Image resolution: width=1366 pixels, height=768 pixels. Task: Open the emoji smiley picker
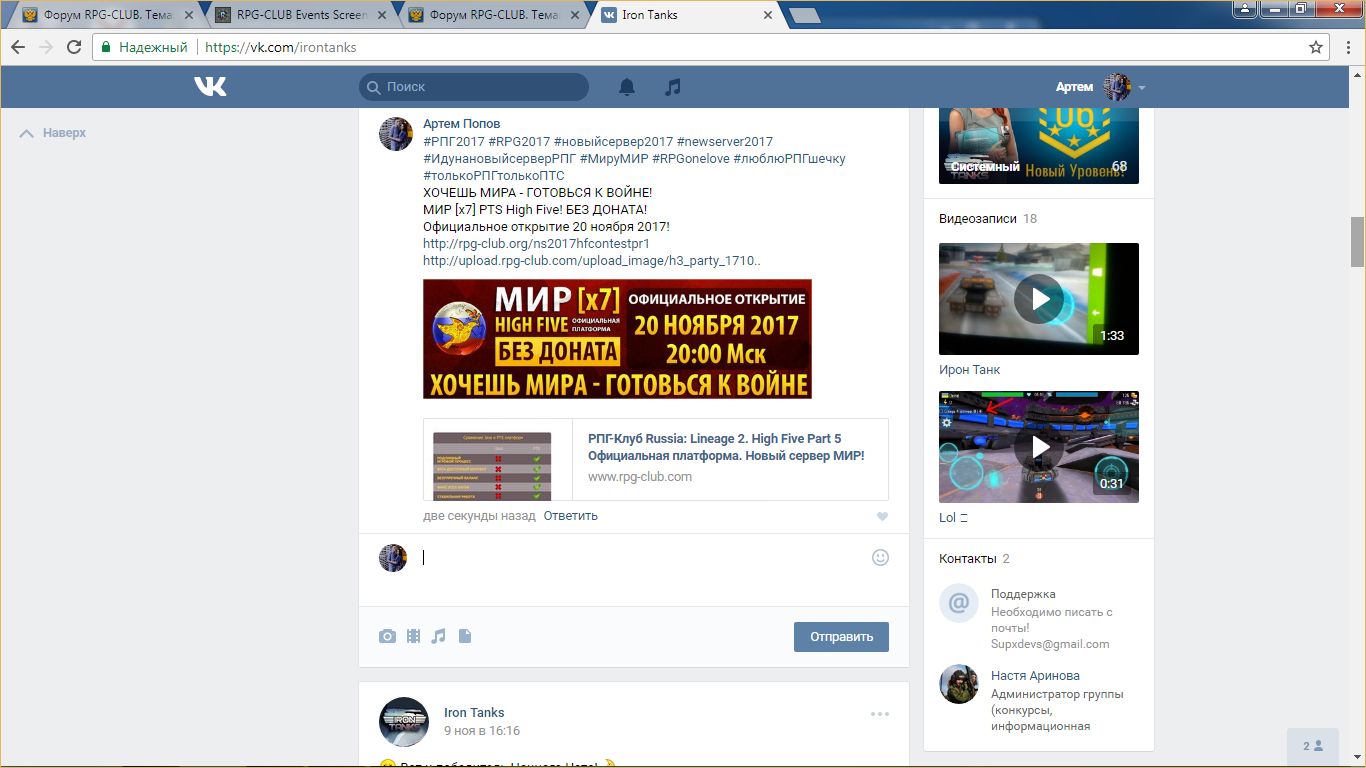pos(880,558)
